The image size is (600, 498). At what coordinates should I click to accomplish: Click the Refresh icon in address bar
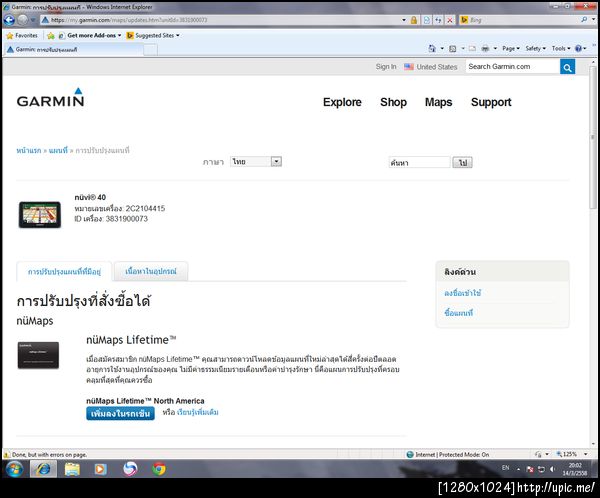point(438,20)
